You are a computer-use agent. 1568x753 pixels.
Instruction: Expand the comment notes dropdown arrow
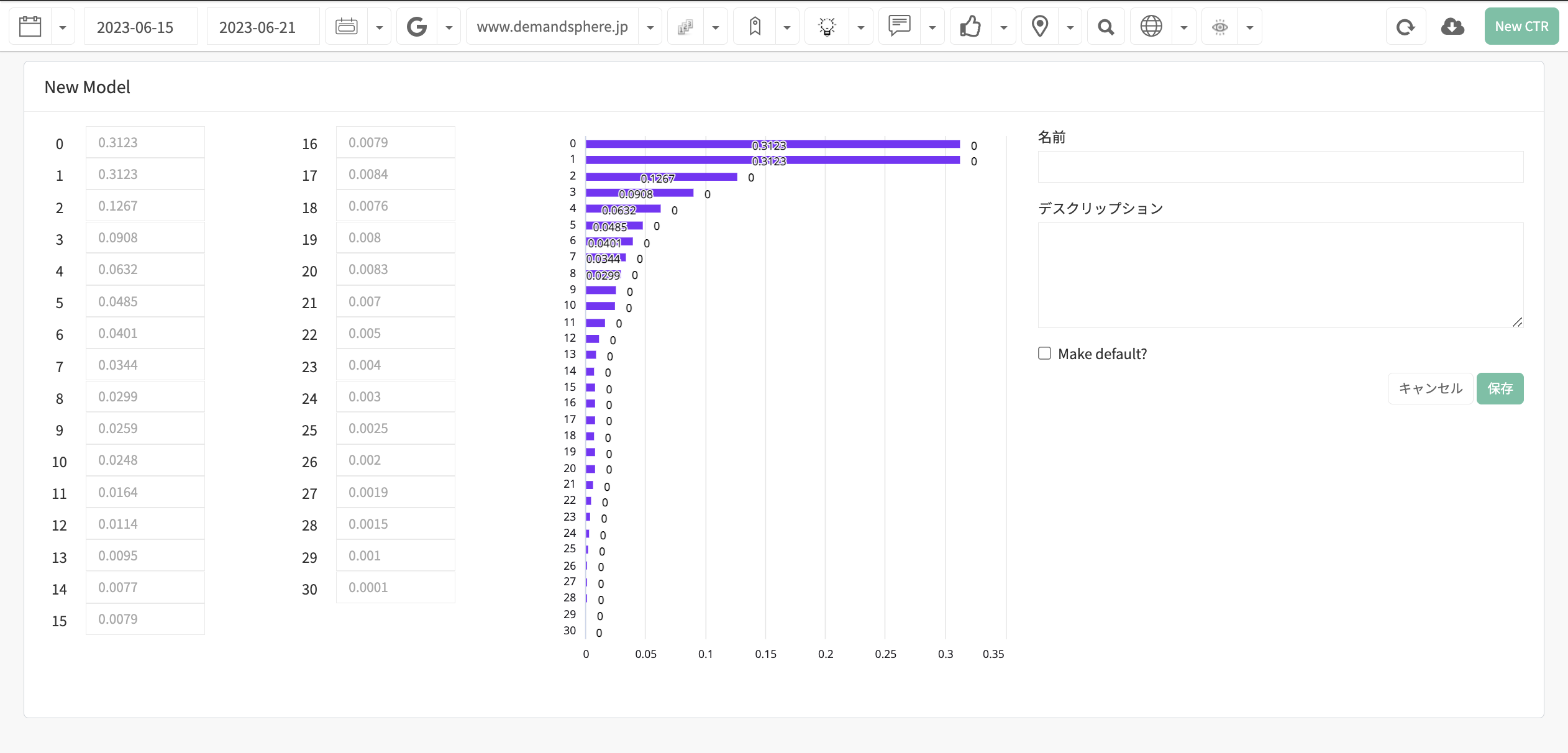pos(932,27)
